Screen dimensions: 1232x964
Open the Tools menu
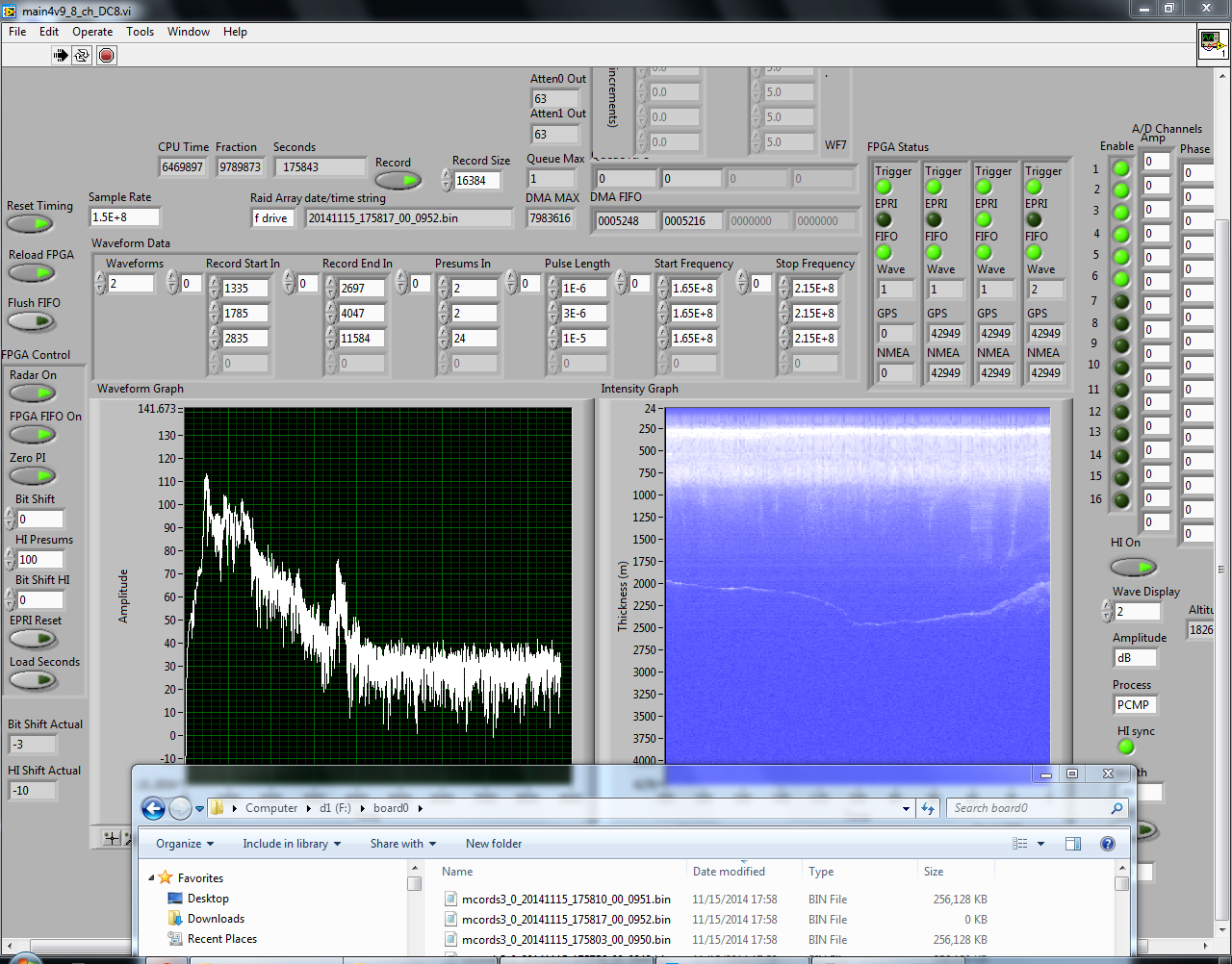point(140,32)
